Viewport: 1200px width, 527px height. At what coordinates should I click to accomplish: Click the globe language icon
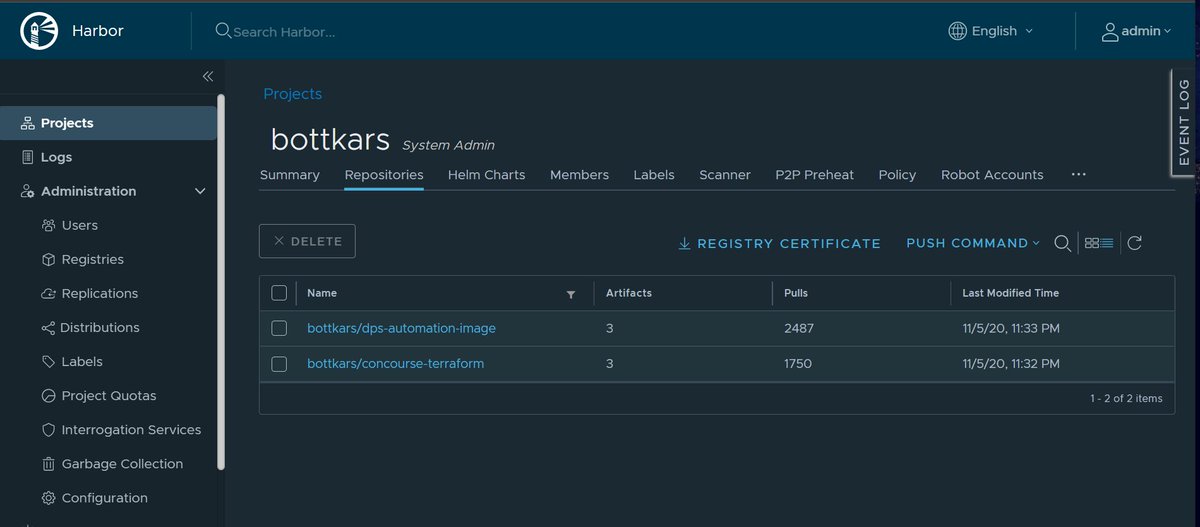pos(958,31)
